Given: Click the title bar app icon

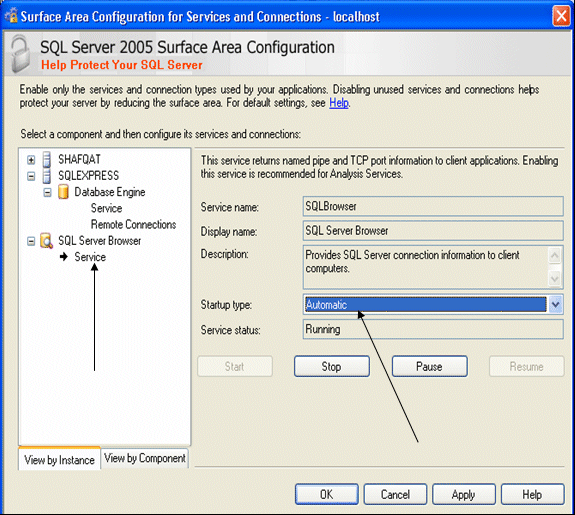Looking at the screenshot, I should coord(12,16).
